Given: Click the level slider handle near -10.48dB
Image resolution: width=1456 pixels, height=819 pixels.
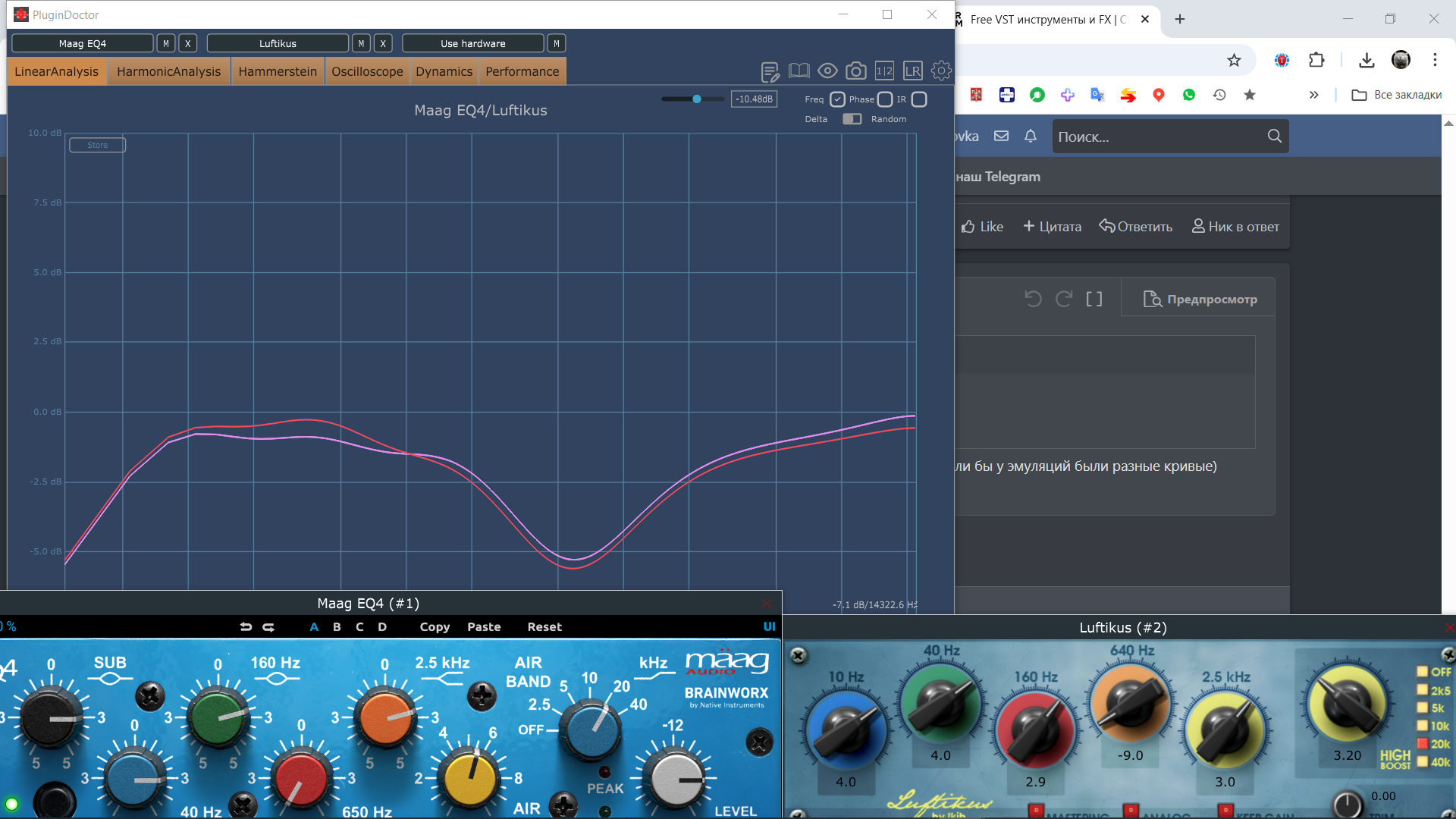Looking at the screenshot, I should 697,99.
